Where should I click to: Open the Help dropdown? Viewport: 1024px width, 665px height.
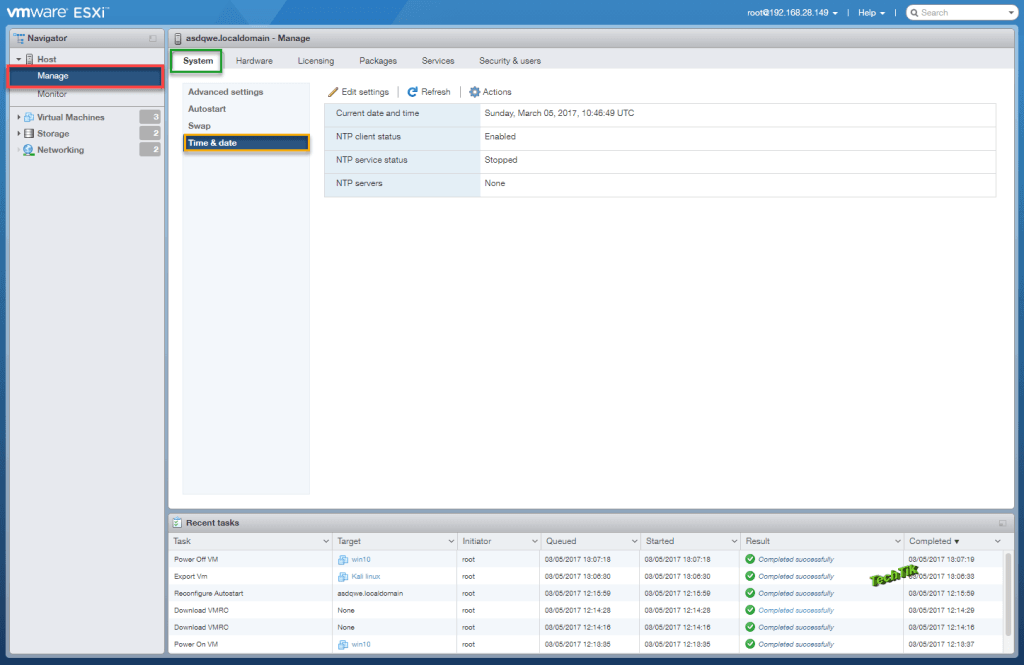(x=870, y=12)
